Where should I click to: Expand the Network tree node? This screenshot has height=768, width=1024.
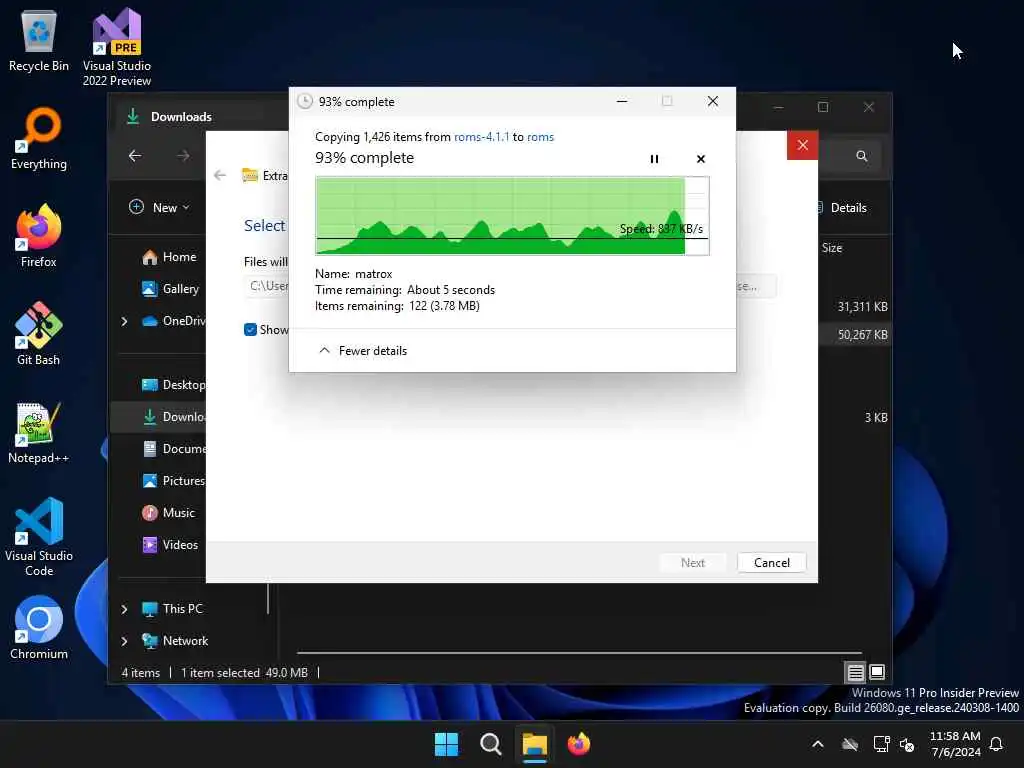(x=124, y=641)
